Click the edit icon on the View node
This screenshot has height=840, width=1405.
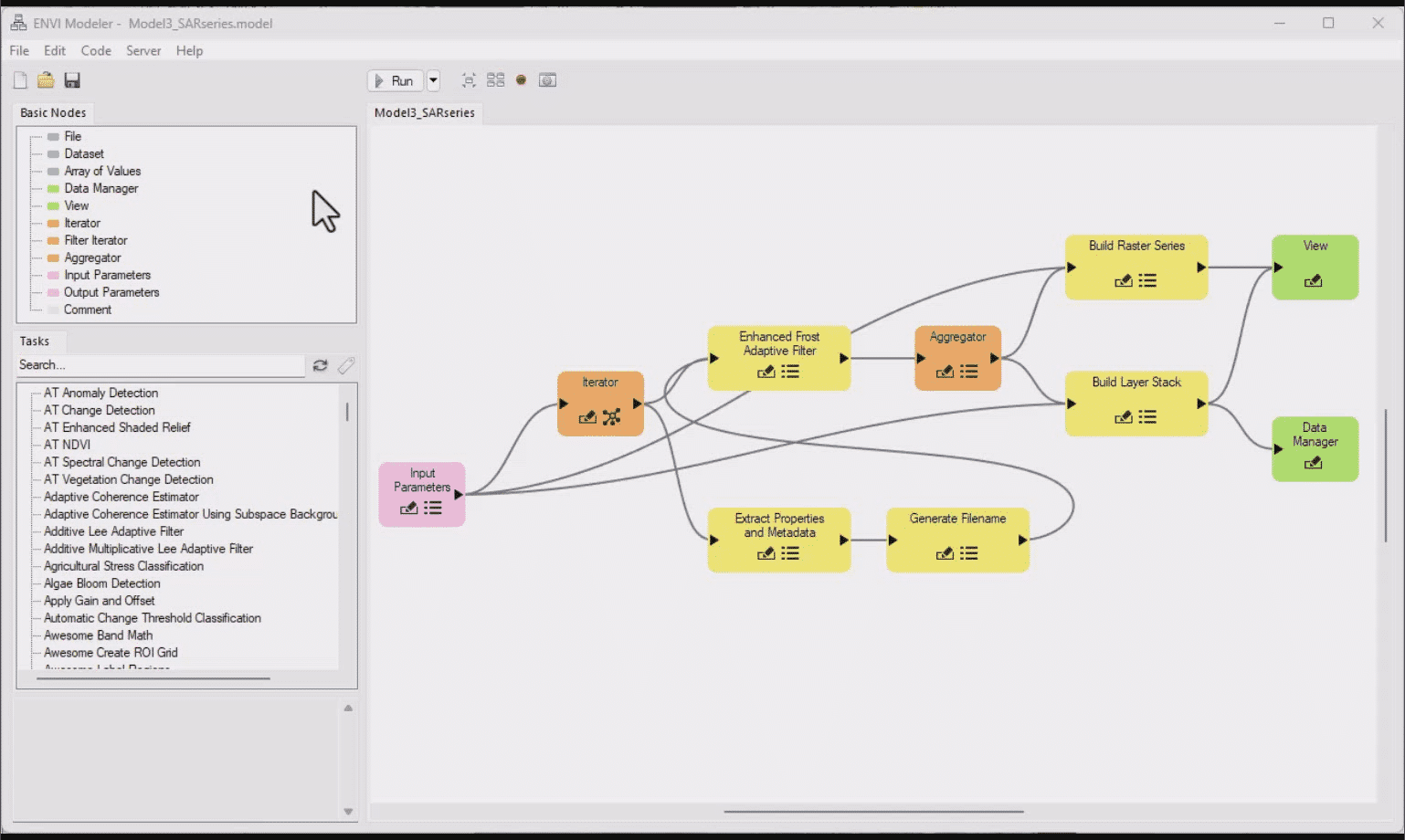tap(1313, 281)
